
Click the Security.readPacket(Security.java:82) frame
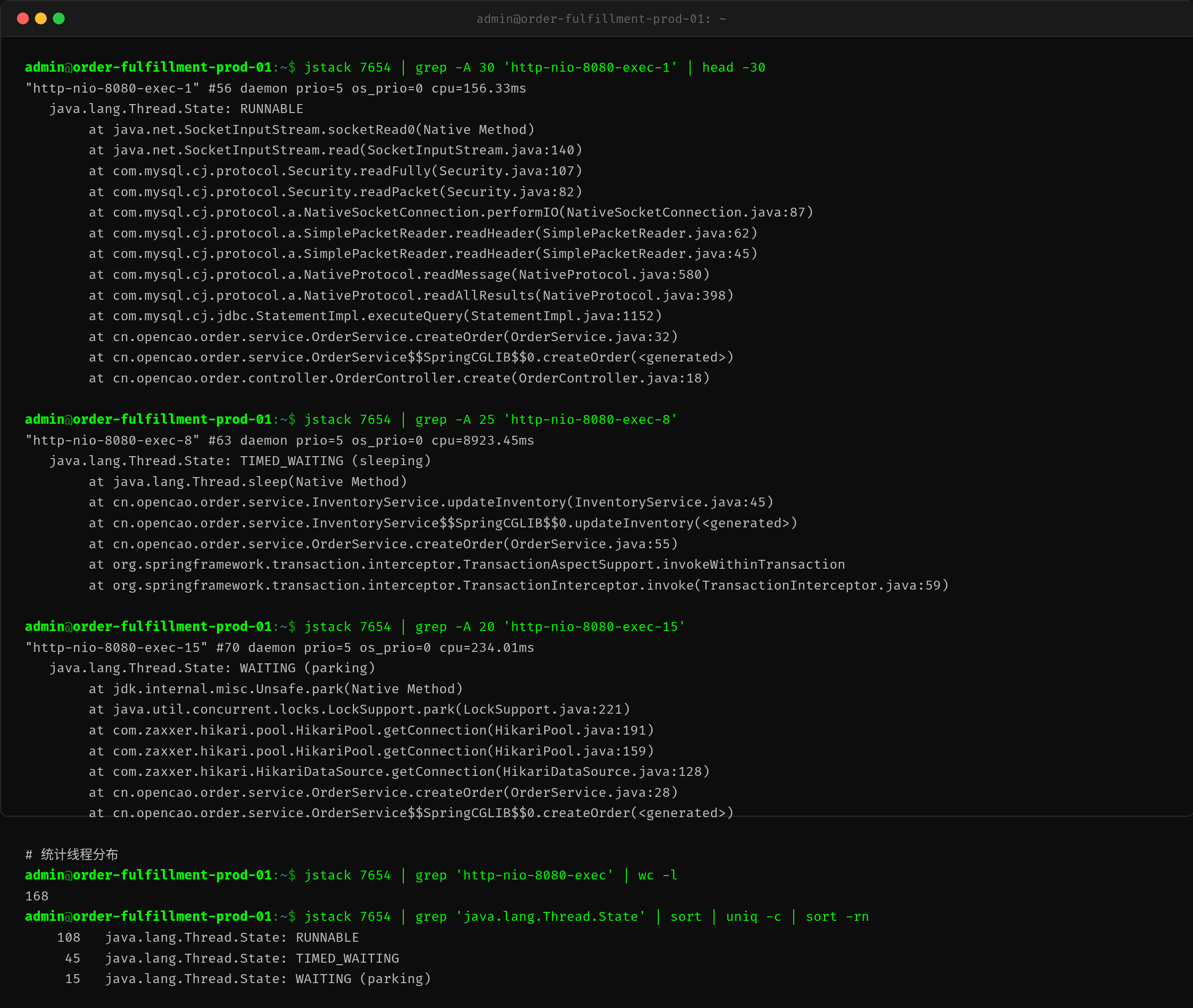336,192
